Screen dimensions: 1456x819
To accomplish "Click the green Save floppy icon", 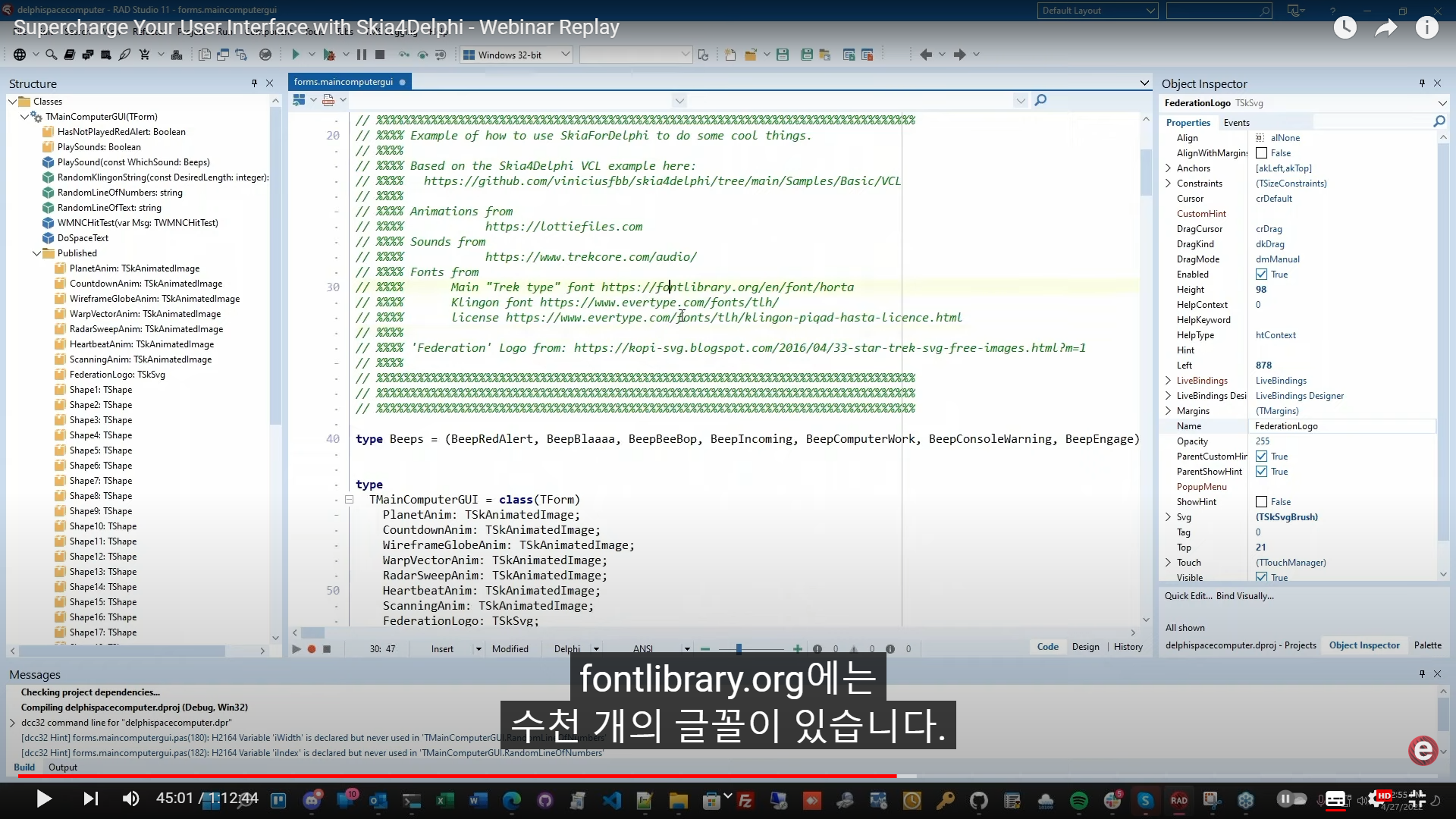I will click(x=783, y=55).
